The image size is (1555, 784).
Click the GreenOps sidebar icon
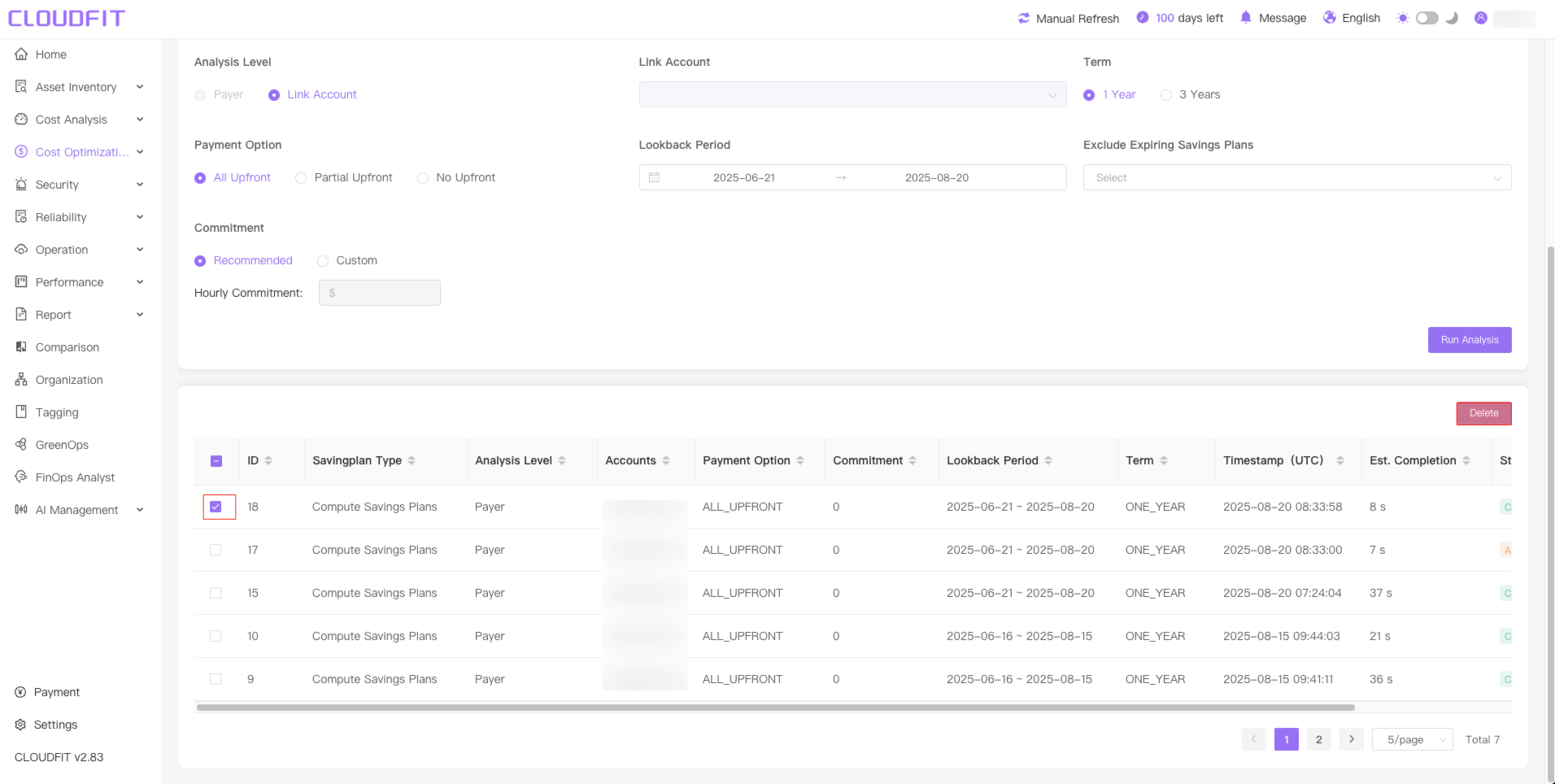[21, 445]
